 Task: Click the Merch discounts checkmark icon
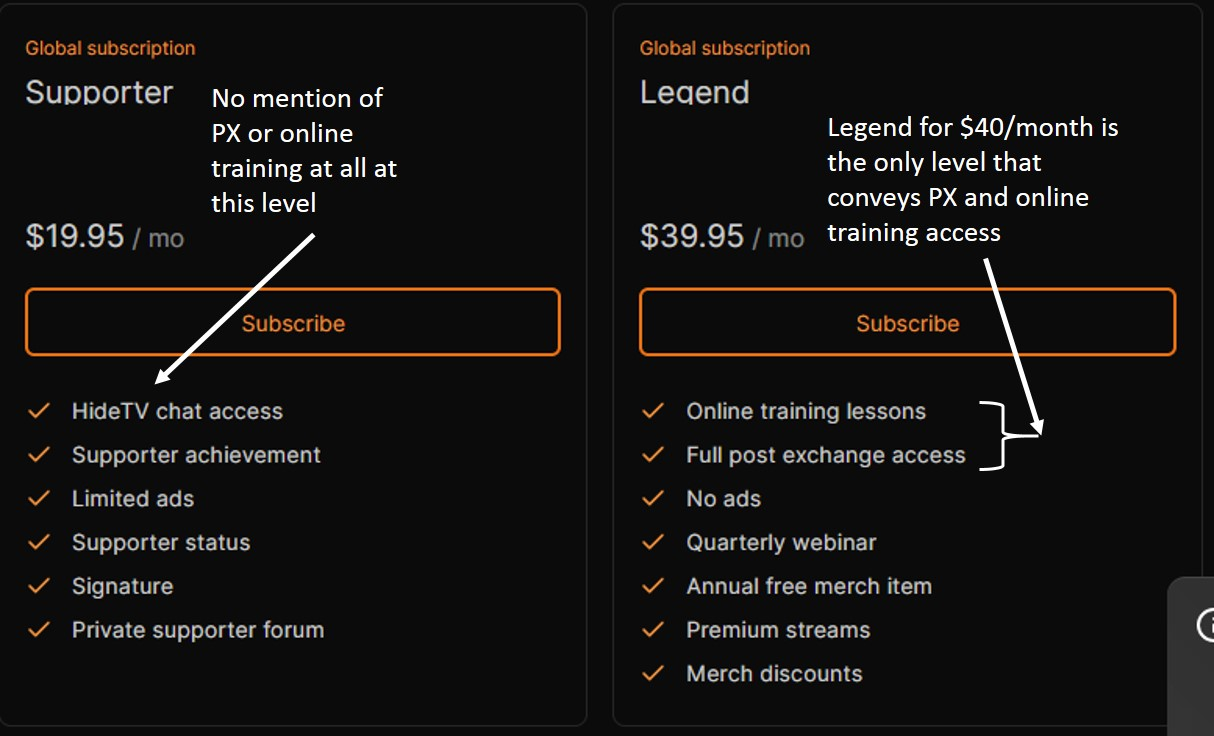[x=653, y=674]
